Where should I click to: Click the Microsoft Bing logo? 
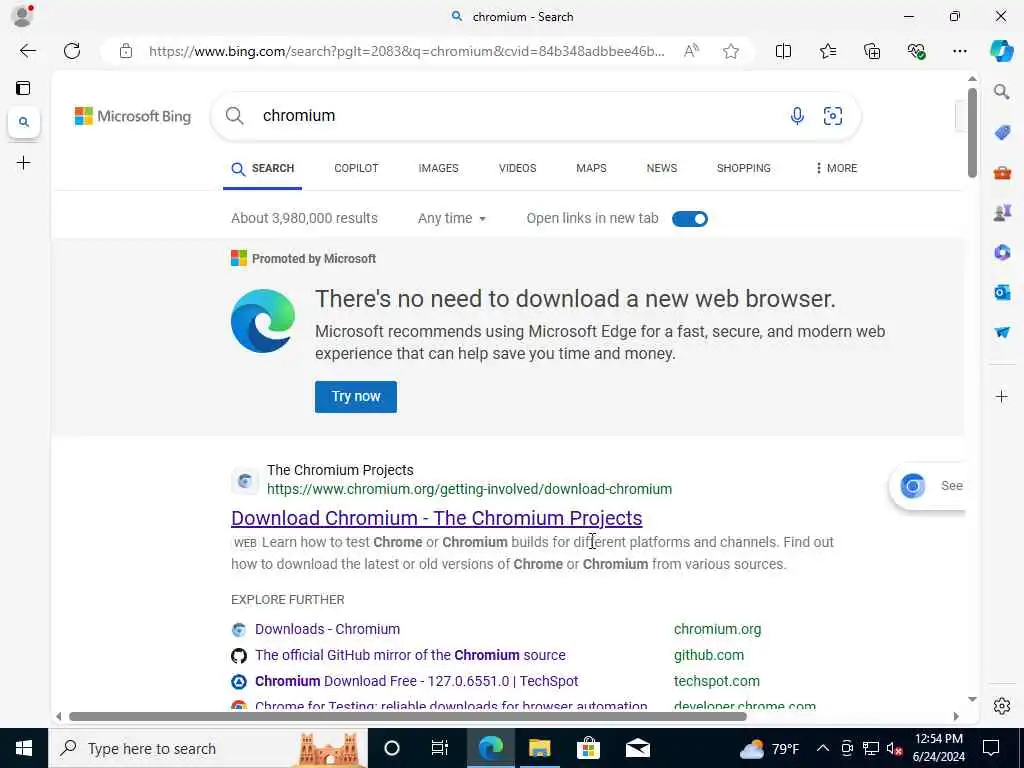tap(133, 116)
